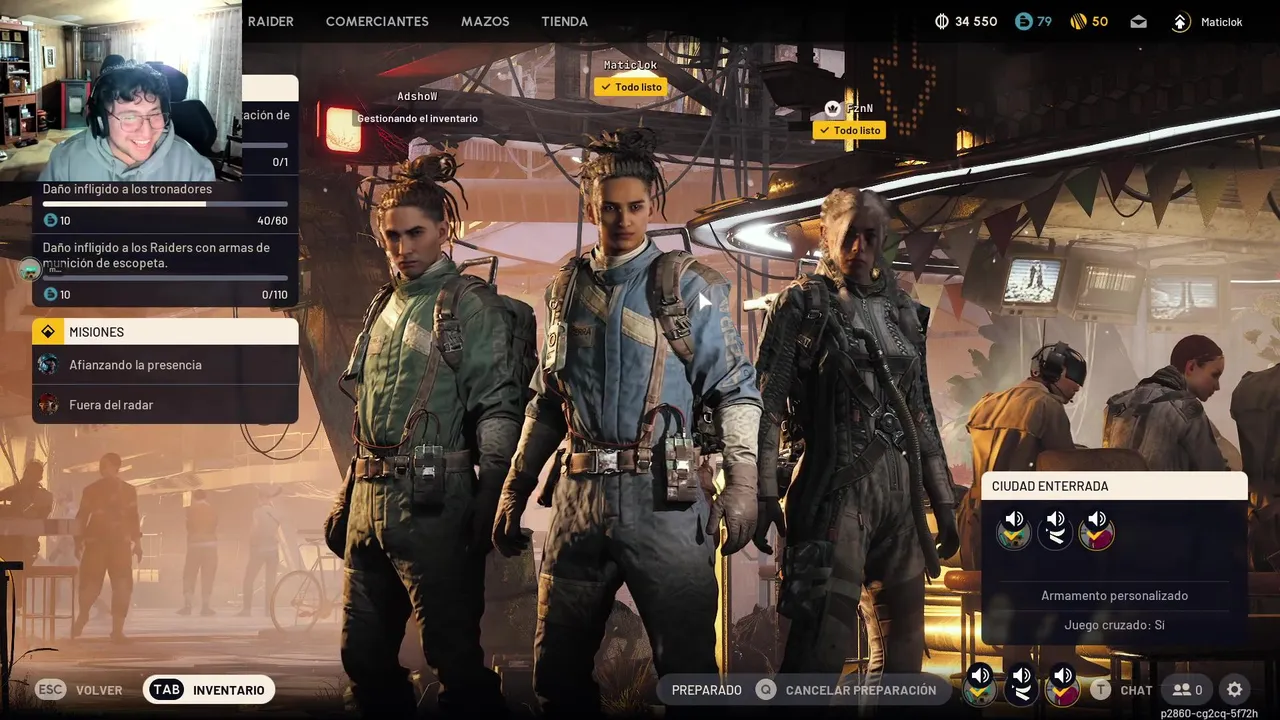The height and width of the screenshot is (720, 1280).
Task: Select the Maticlok name tag above the center character
Action: click(630, 65)
